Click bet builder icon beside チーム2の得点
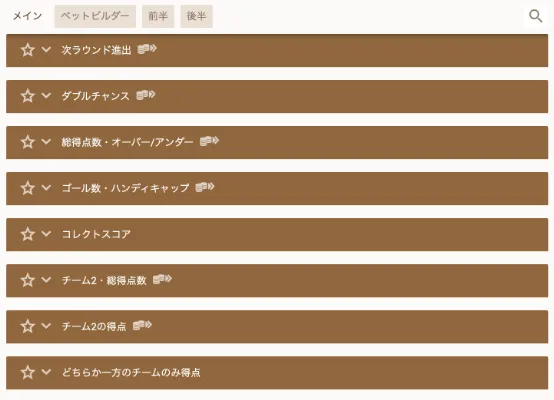Viewport: 554px width, 400px height. click(142, 325)
